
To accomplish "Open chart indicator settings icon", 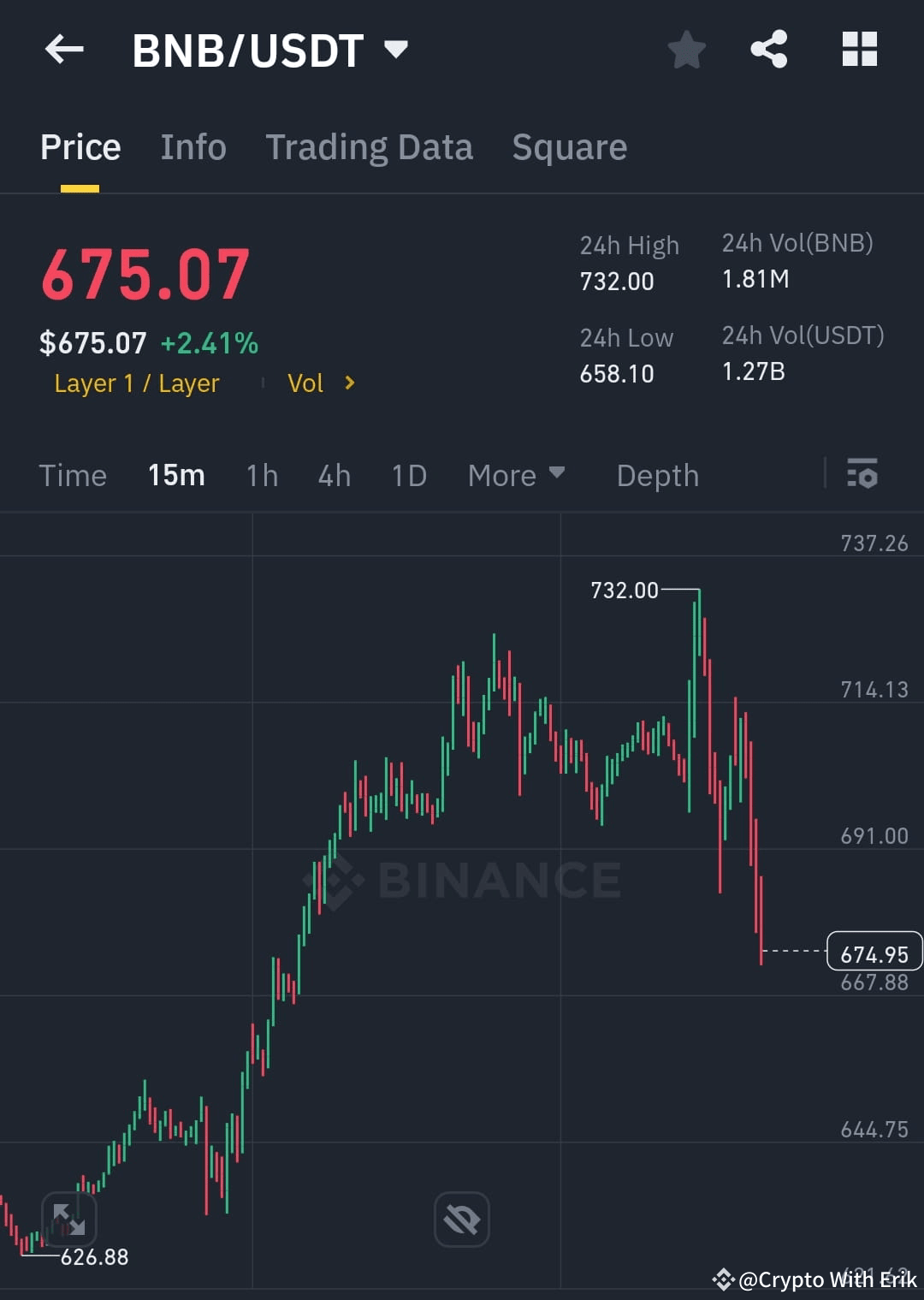I will click(862, 475).
